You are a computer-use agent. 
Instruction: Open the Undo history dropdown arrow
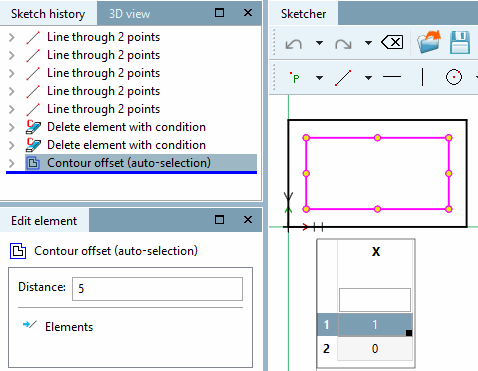coord(319,43)
